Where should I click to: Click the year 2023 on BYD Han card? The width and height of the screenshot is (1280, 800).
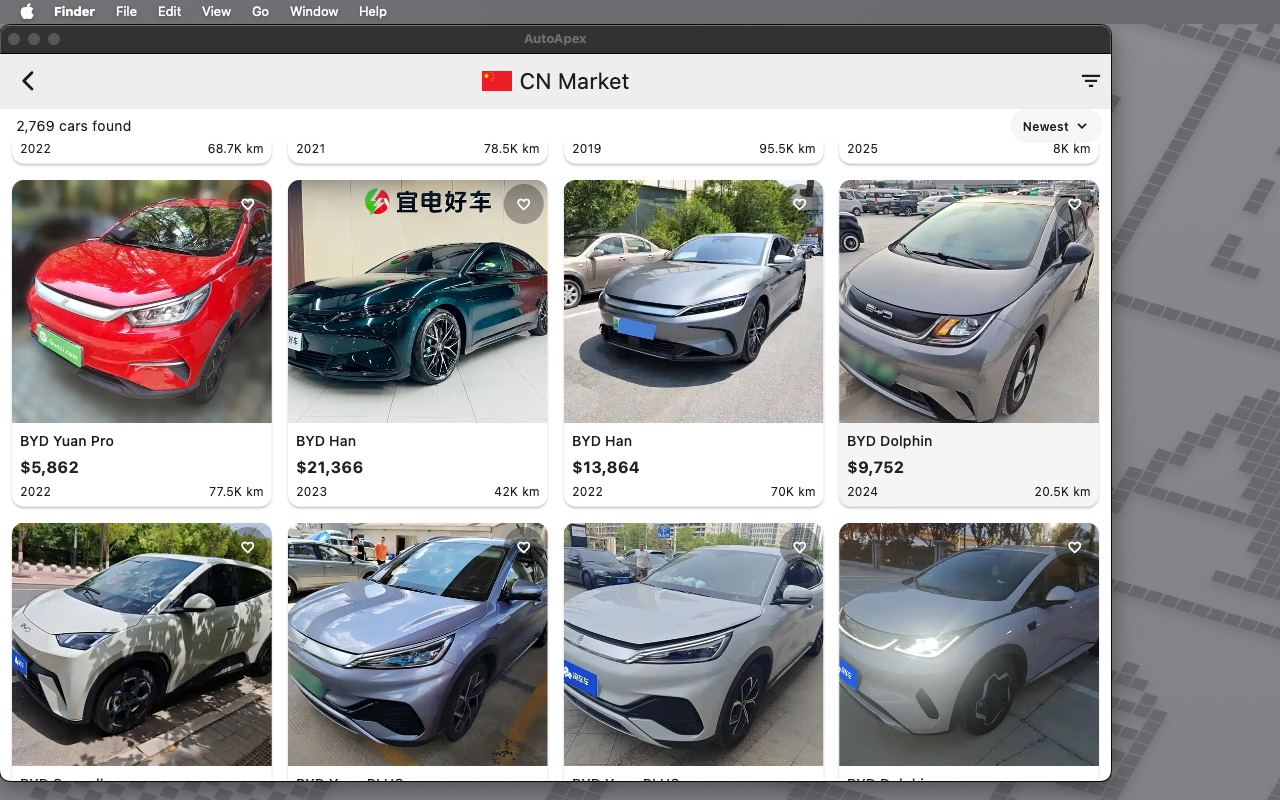point(312,492)
